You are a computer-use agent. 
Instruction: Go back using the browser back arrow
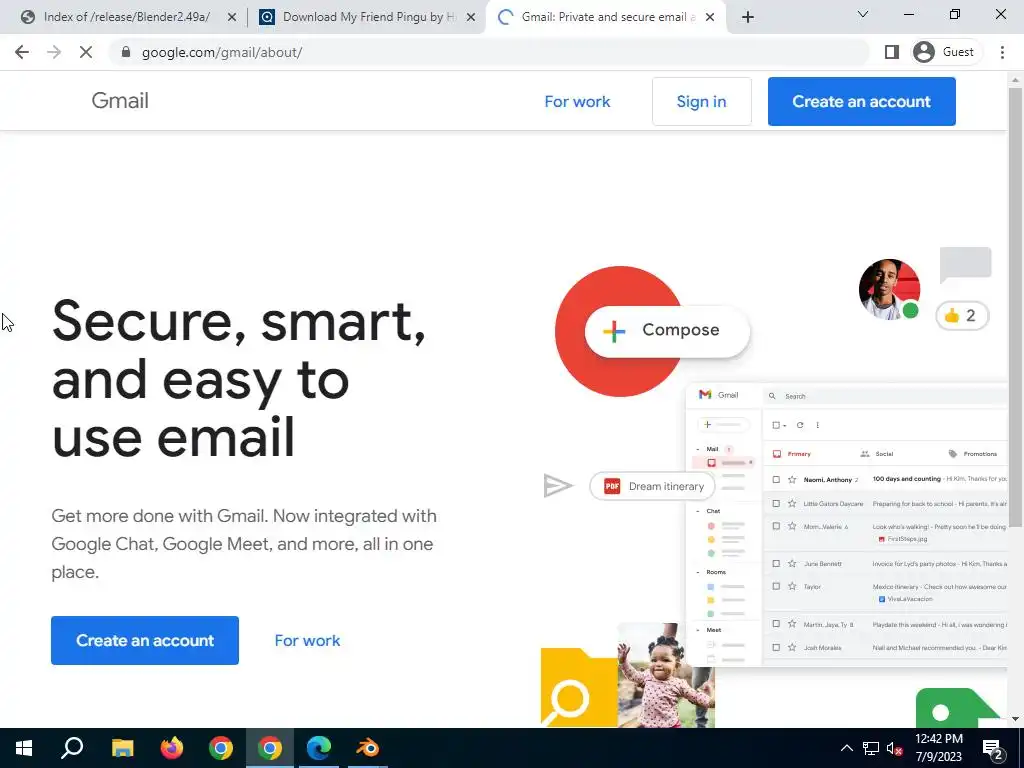click(22, 52)
